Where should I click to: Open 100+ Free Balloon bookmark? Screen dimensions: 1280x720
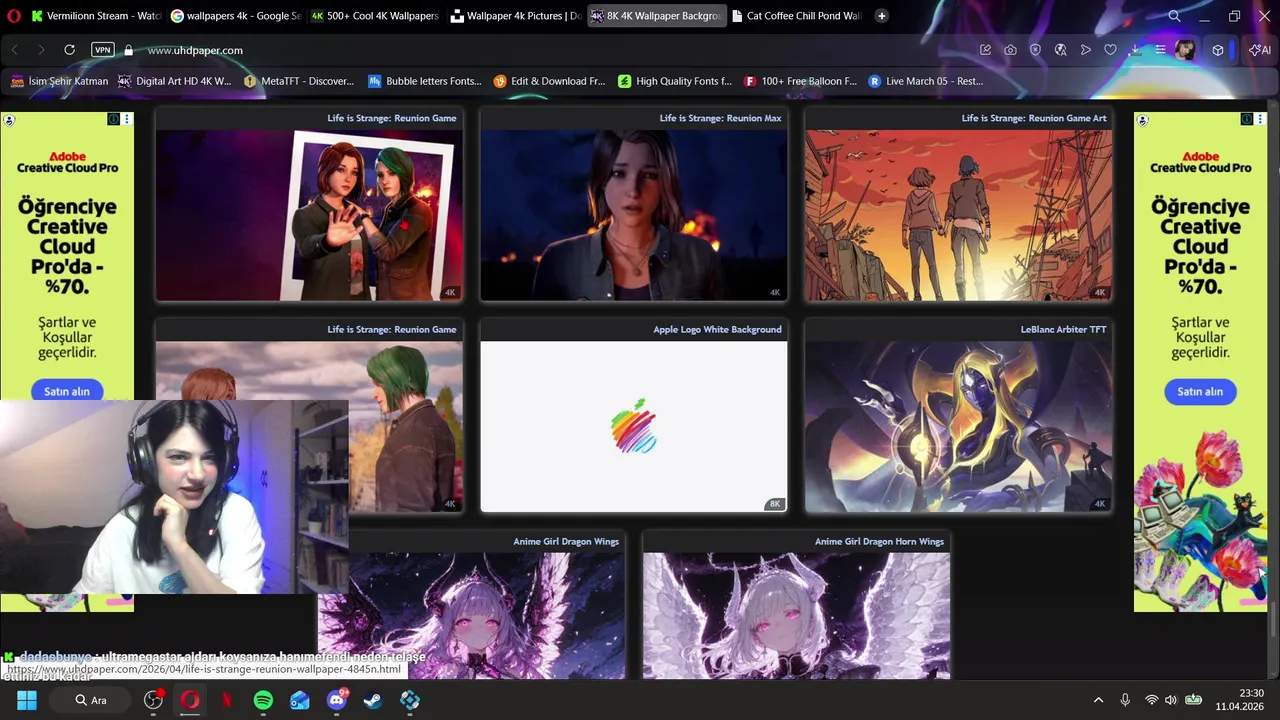[x=800, y=81]
